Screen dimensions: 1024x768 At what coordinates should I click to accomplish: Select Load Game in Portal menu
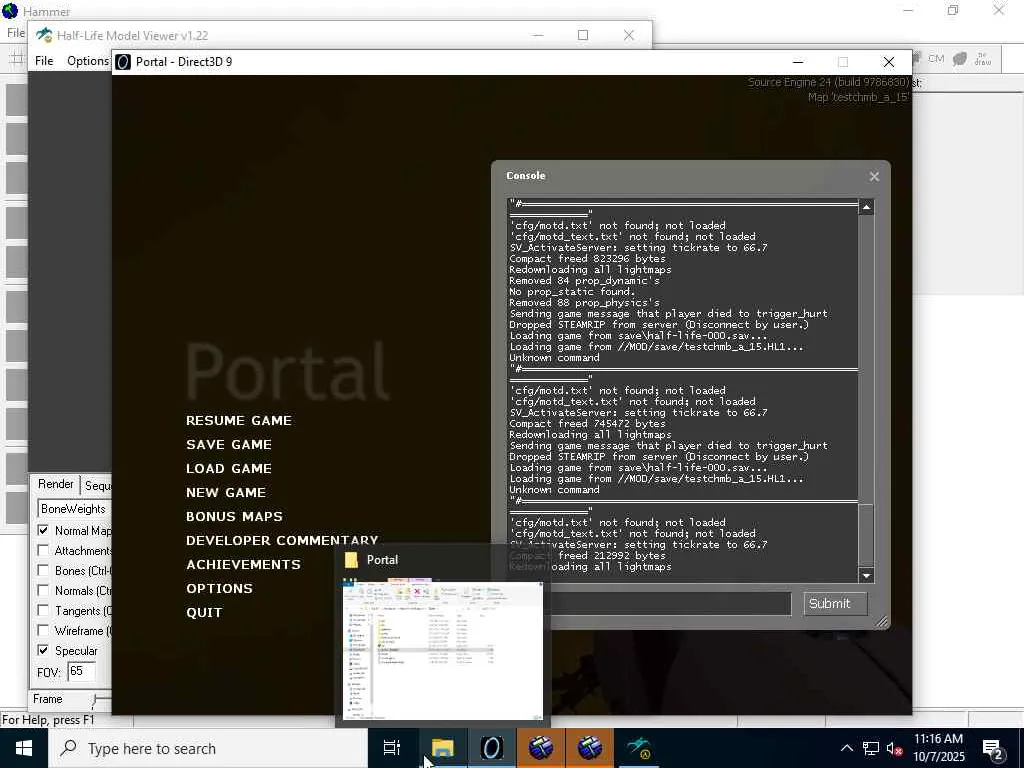tap(229, 469)
